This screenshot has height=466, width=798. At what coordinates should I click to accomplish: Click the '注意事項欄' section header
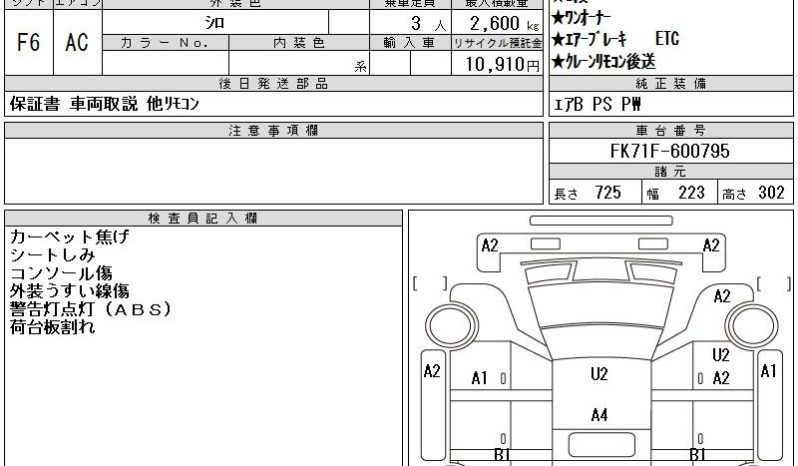274,131
